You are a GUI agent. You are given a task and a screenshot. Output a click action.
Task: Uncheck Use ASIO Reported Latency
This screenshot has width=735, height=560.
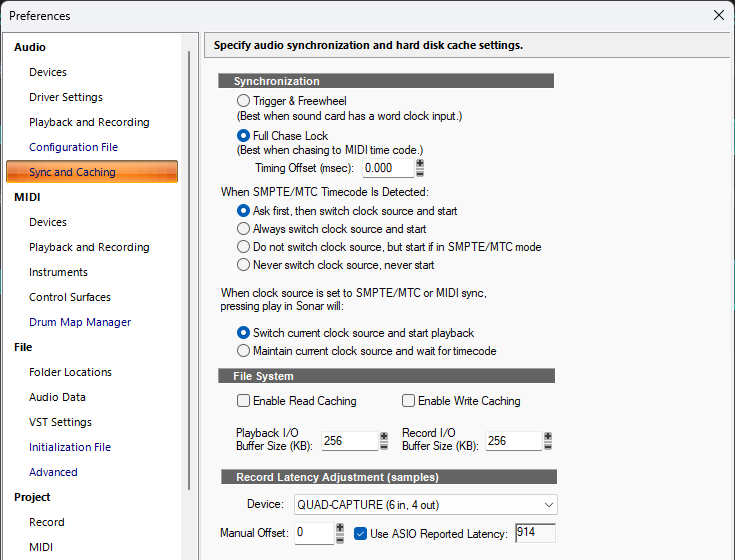360,533
